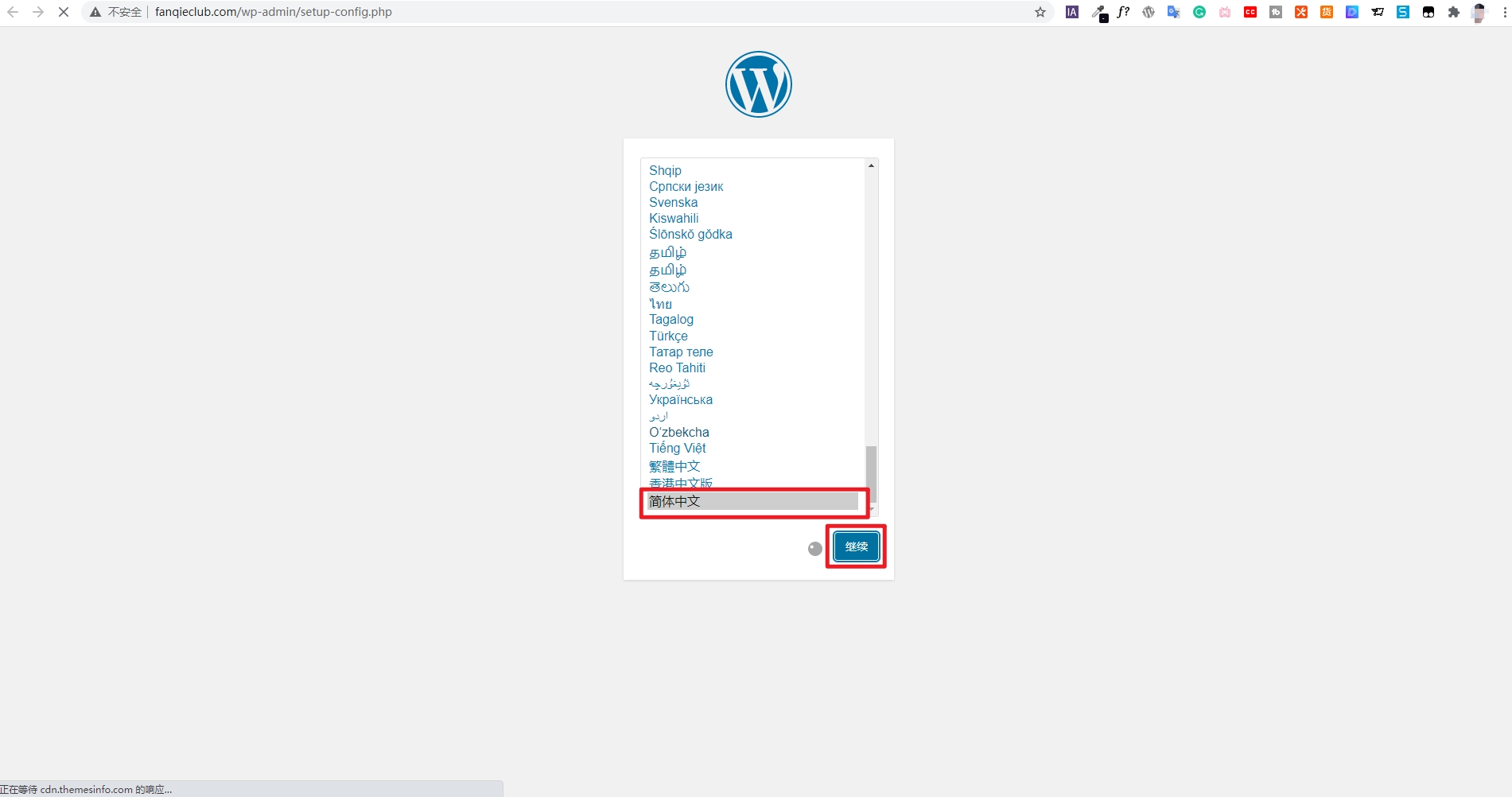Viewport: 1512px width, 797px height.
Task: Focus the address bar URL
Action: (274, 12)
